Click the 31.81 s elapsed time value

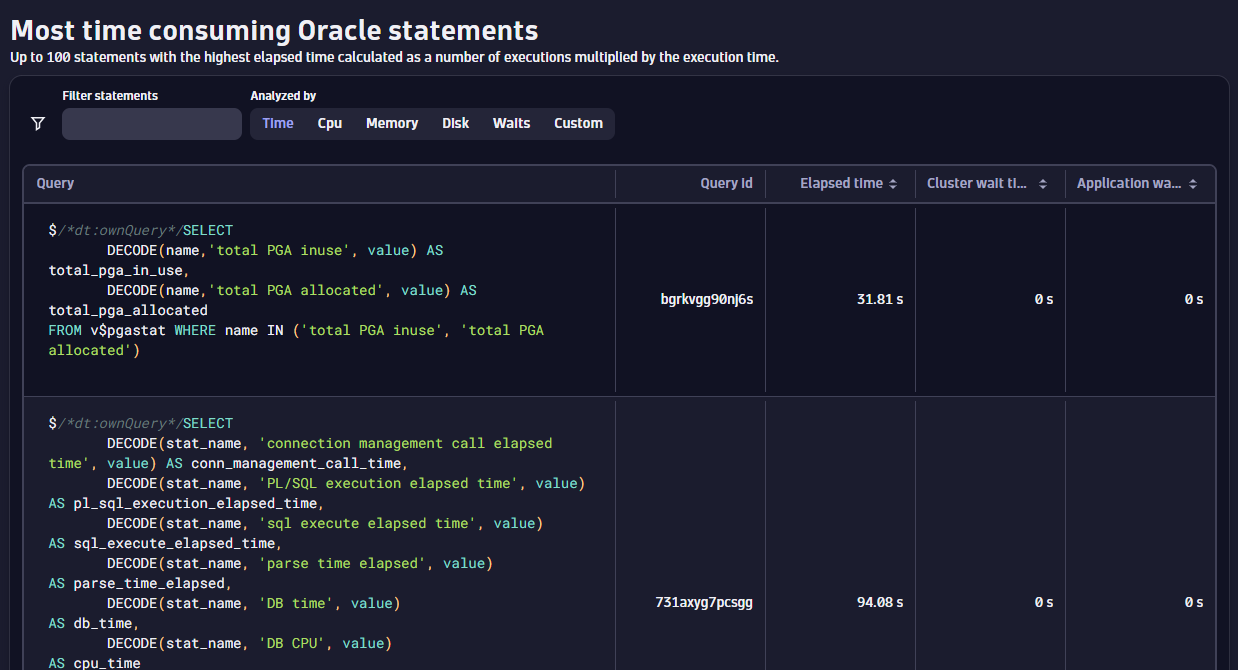(880, 299)
